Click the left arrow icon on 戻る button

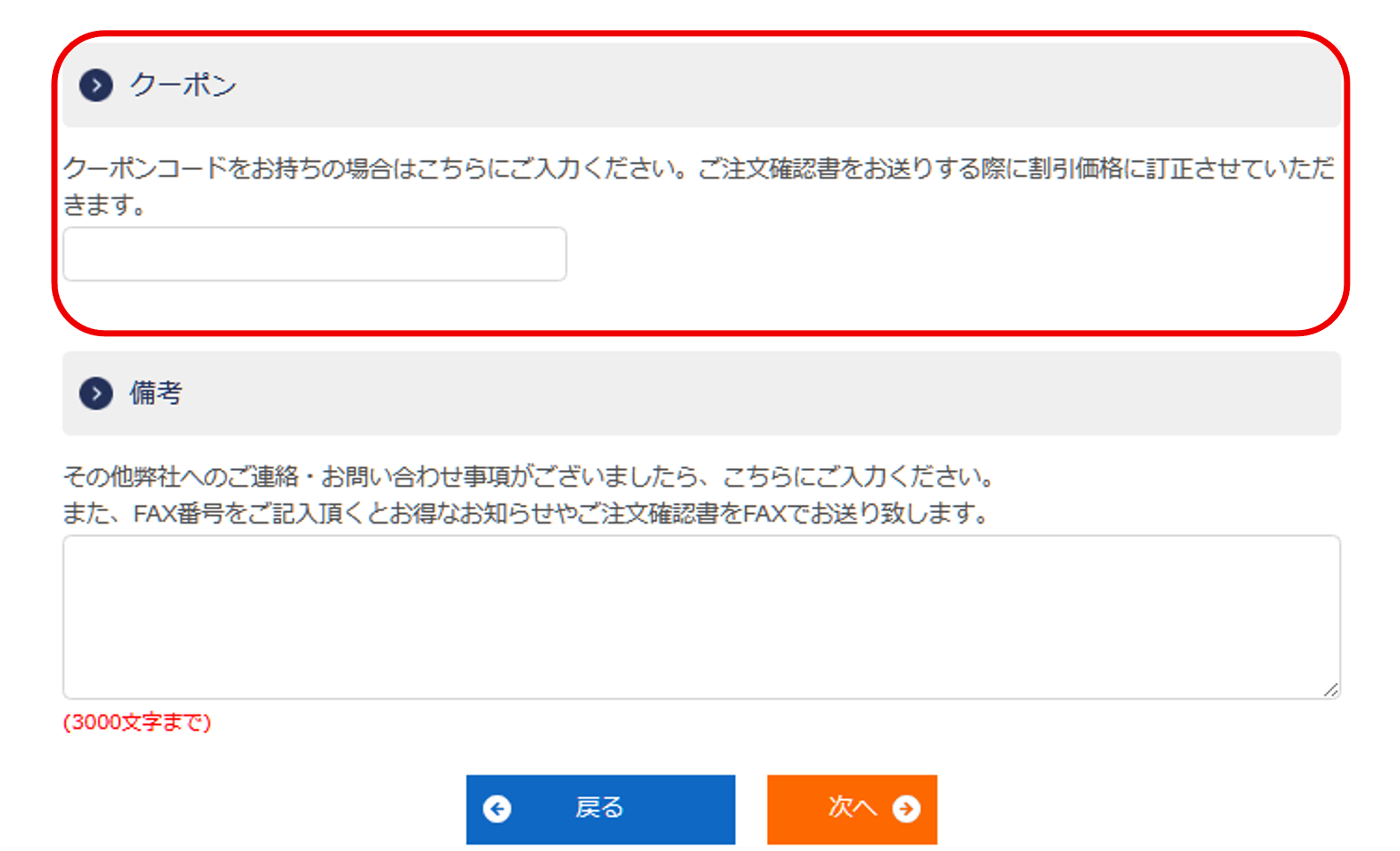[497, 809]
